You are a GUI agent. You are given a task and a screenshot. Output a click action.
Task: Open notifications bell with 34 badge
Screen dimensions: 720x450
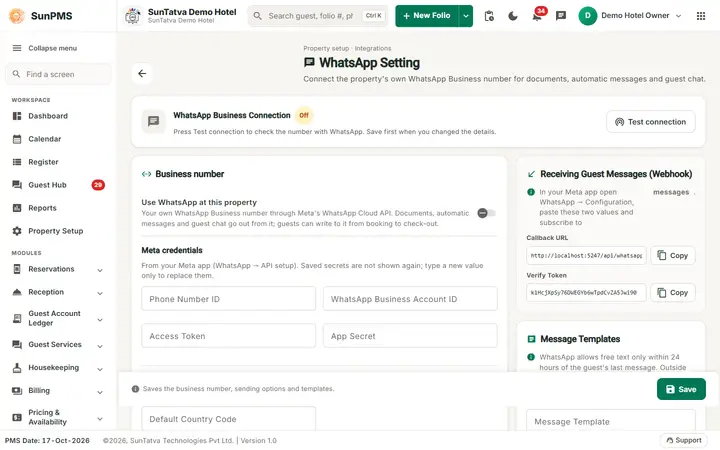point(537,16)
